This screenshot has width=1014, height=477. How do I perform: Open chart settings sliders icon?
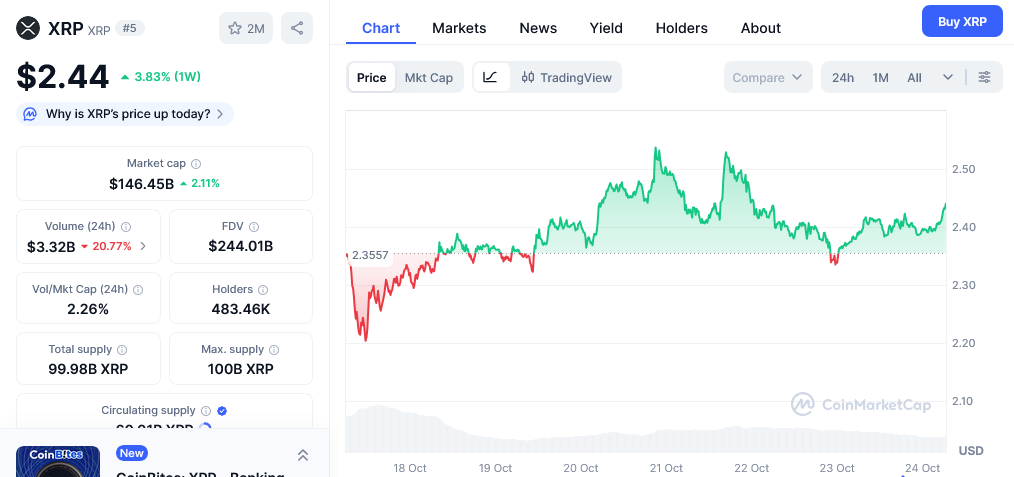pyautogui.click(x=985, y=77)
